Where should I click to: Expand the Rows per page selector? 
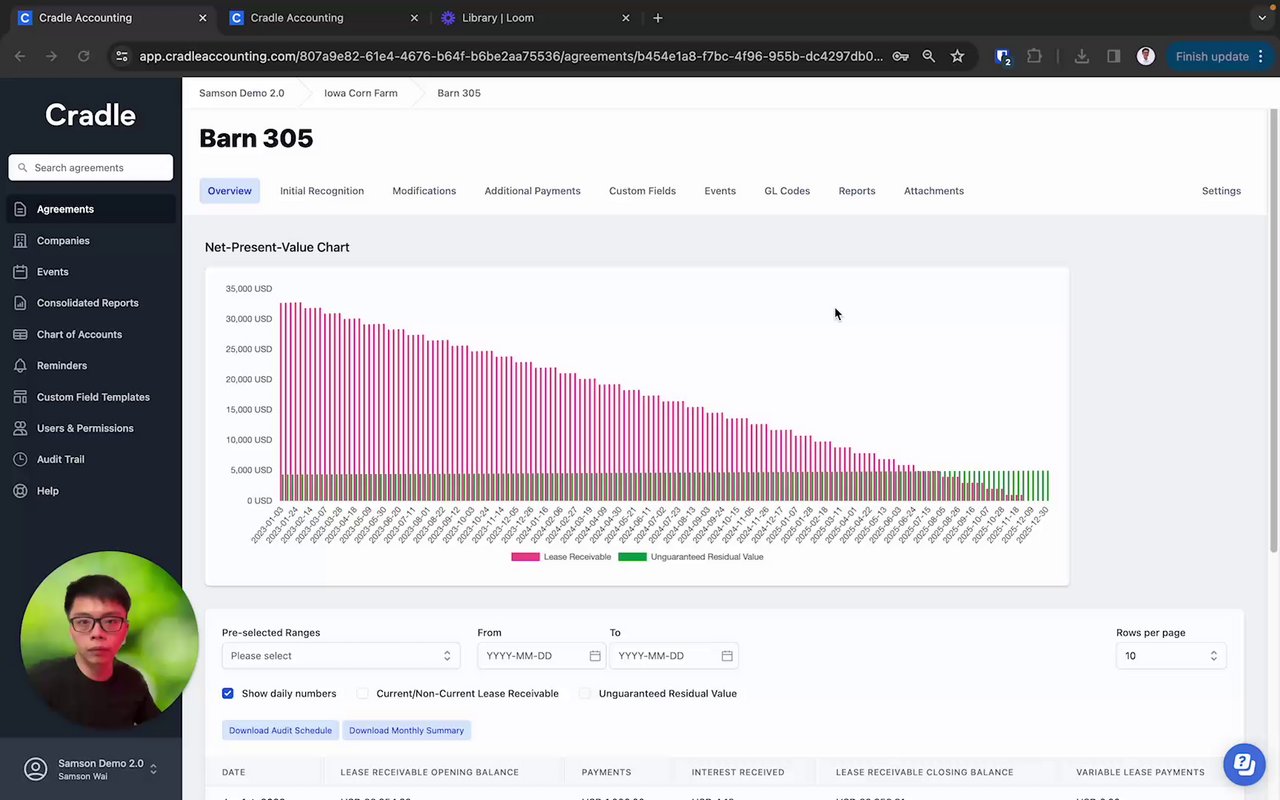click(x=1171, y=656)
